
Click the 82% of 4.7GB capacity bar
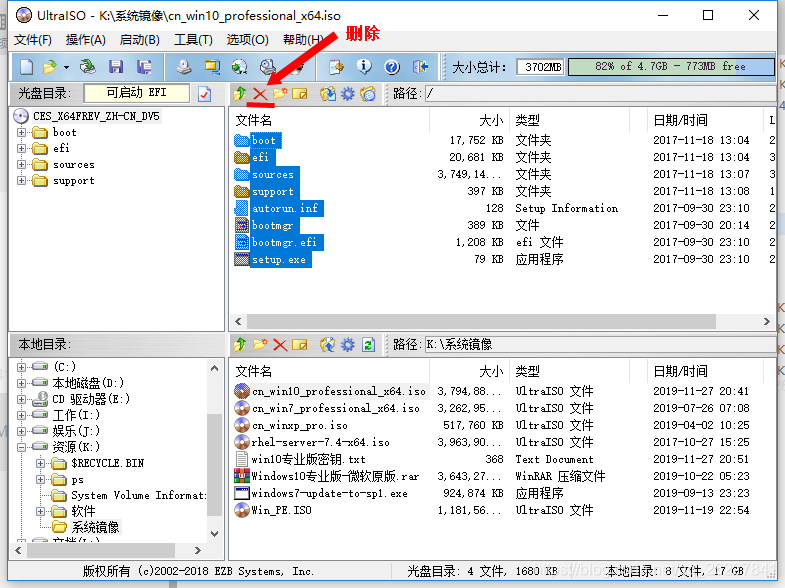click(x=670, y=67)
